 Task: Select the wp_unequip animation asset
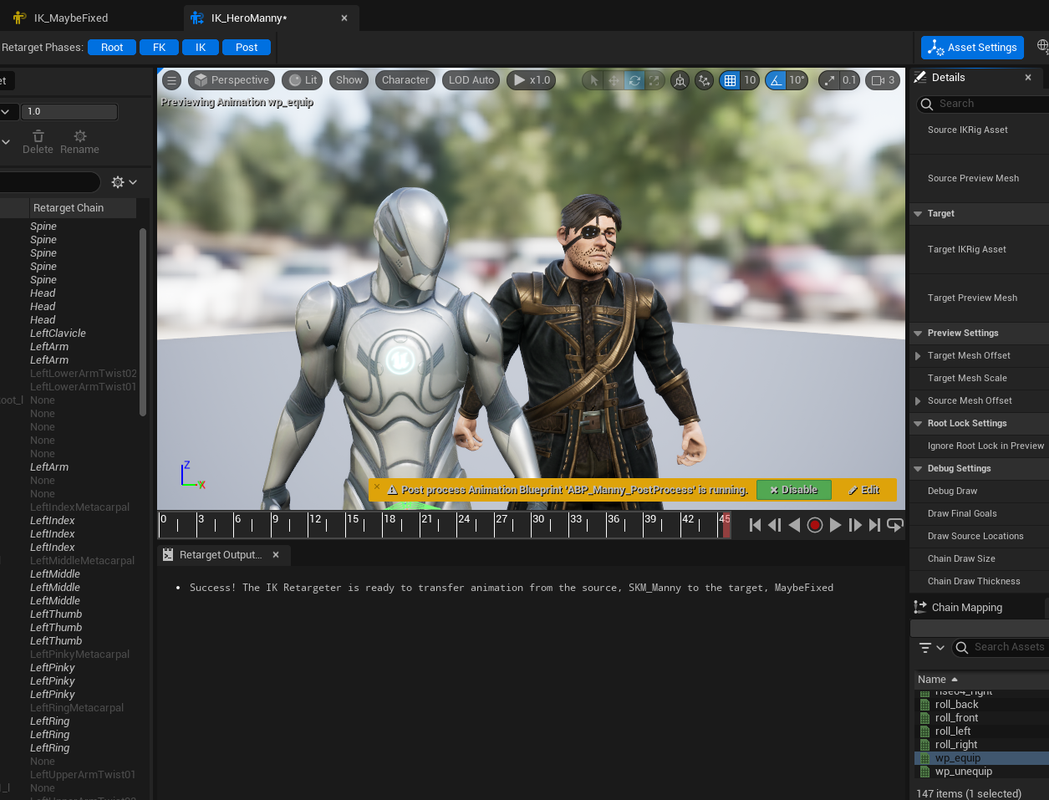point(963,772)
